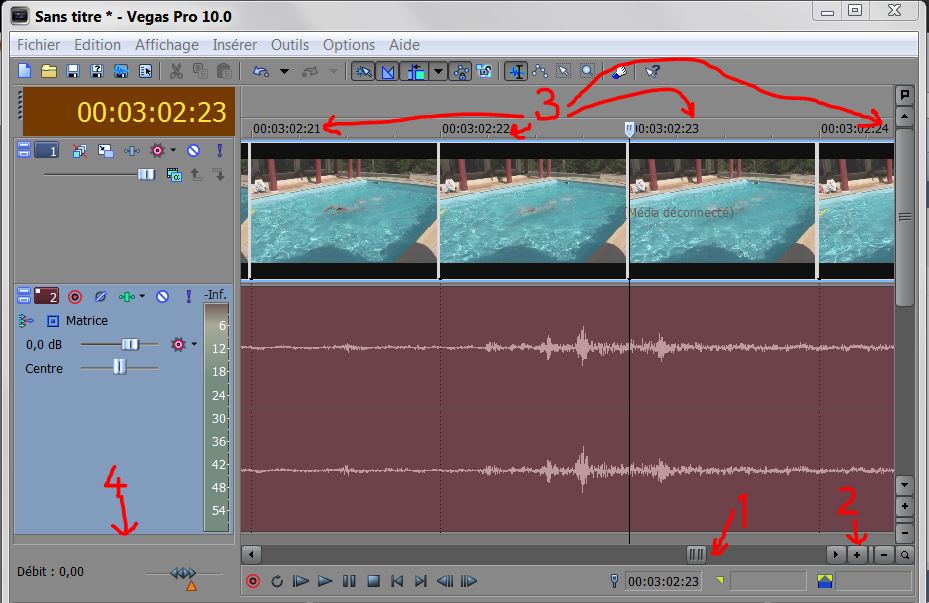Toggle Auto Ripple mode

415,72
